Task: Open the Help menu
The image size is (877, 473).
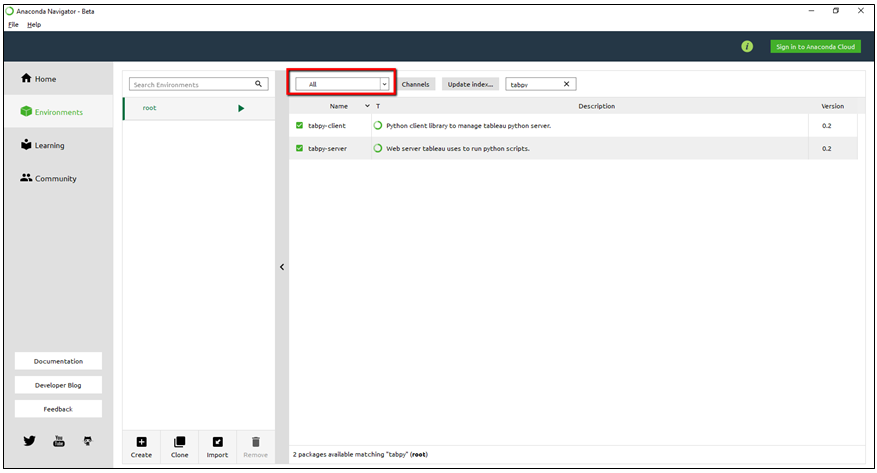Action: tap(34, 24)
